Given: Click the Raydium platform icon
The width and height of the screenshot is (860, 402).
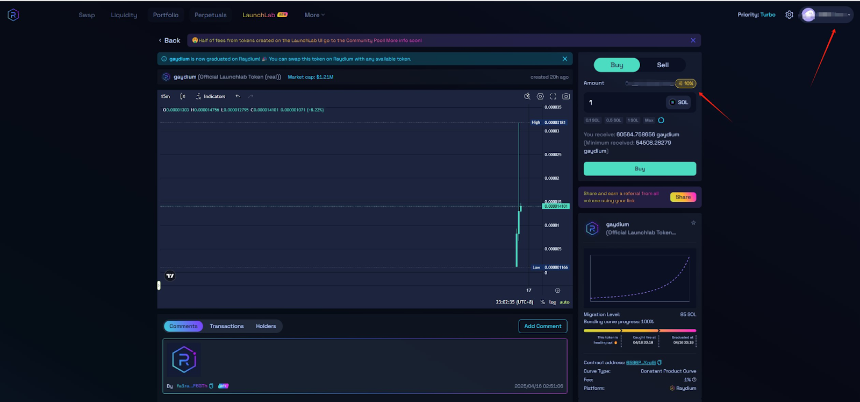Looking at the screenshot, I should (672, 388).
